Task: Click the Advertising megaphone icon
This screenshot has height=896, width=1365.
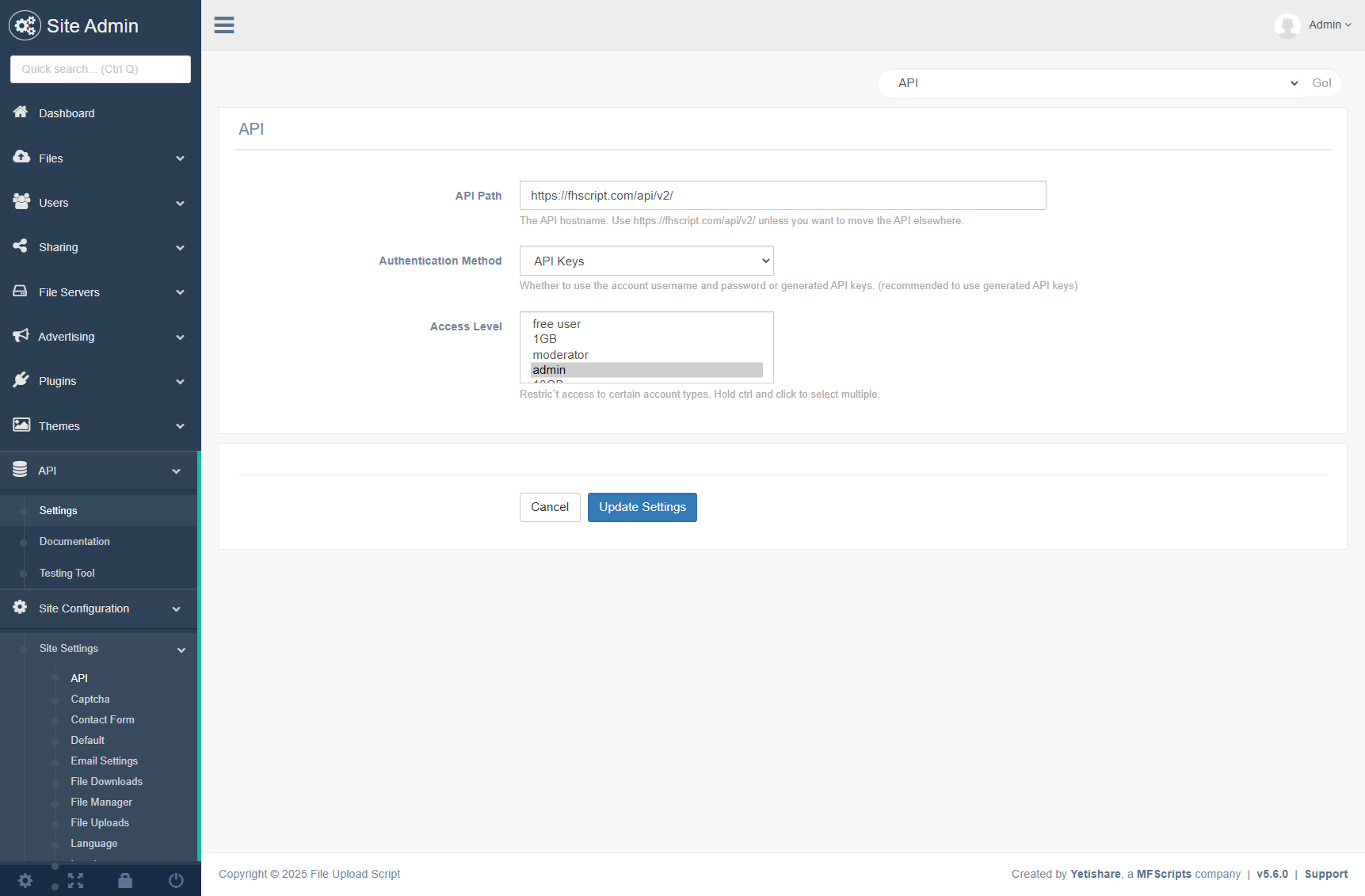Action: click(x=21, y=336)
